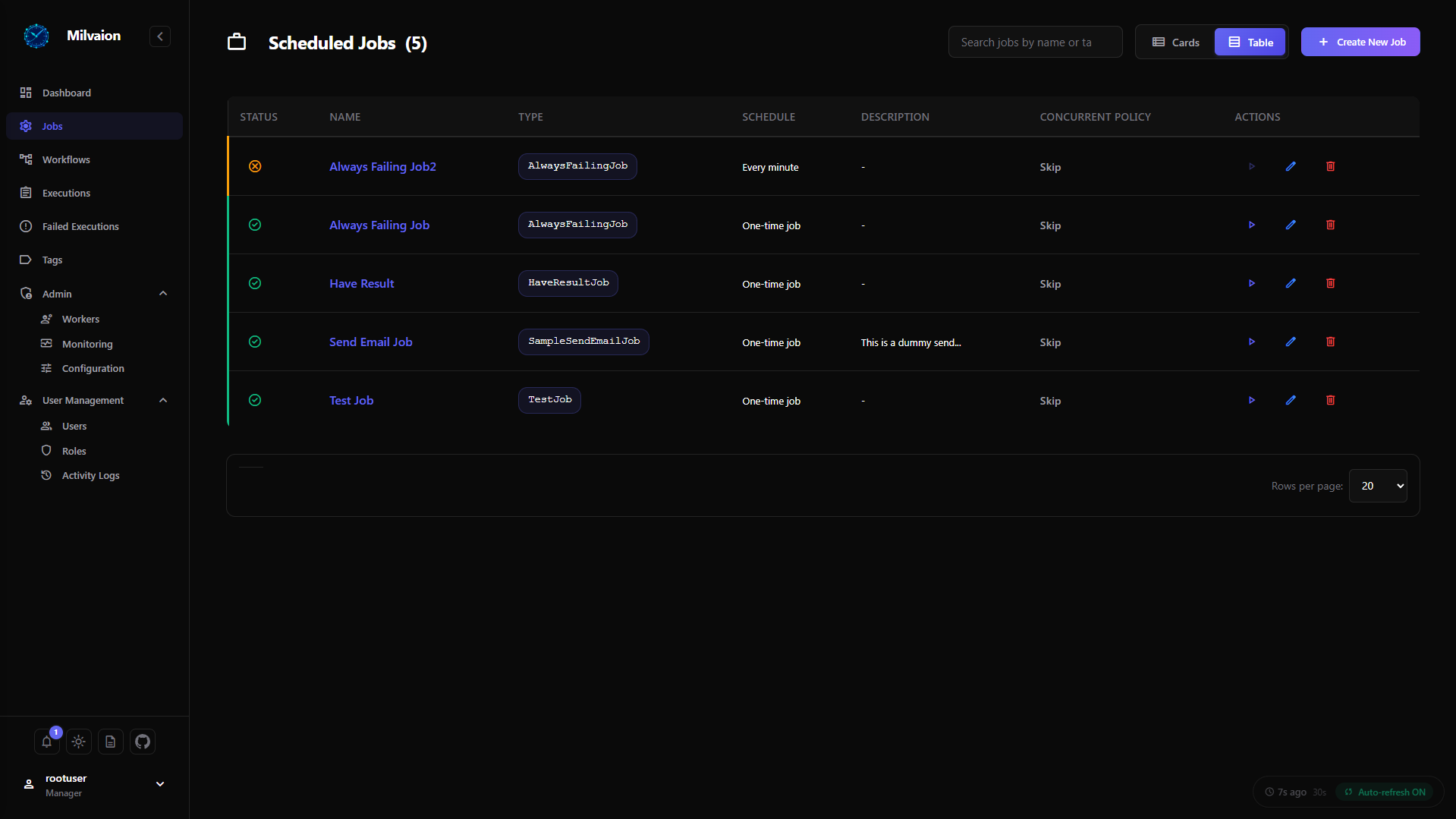
Task: Open notifications bell icon
Action: click(x=47, y=742)
